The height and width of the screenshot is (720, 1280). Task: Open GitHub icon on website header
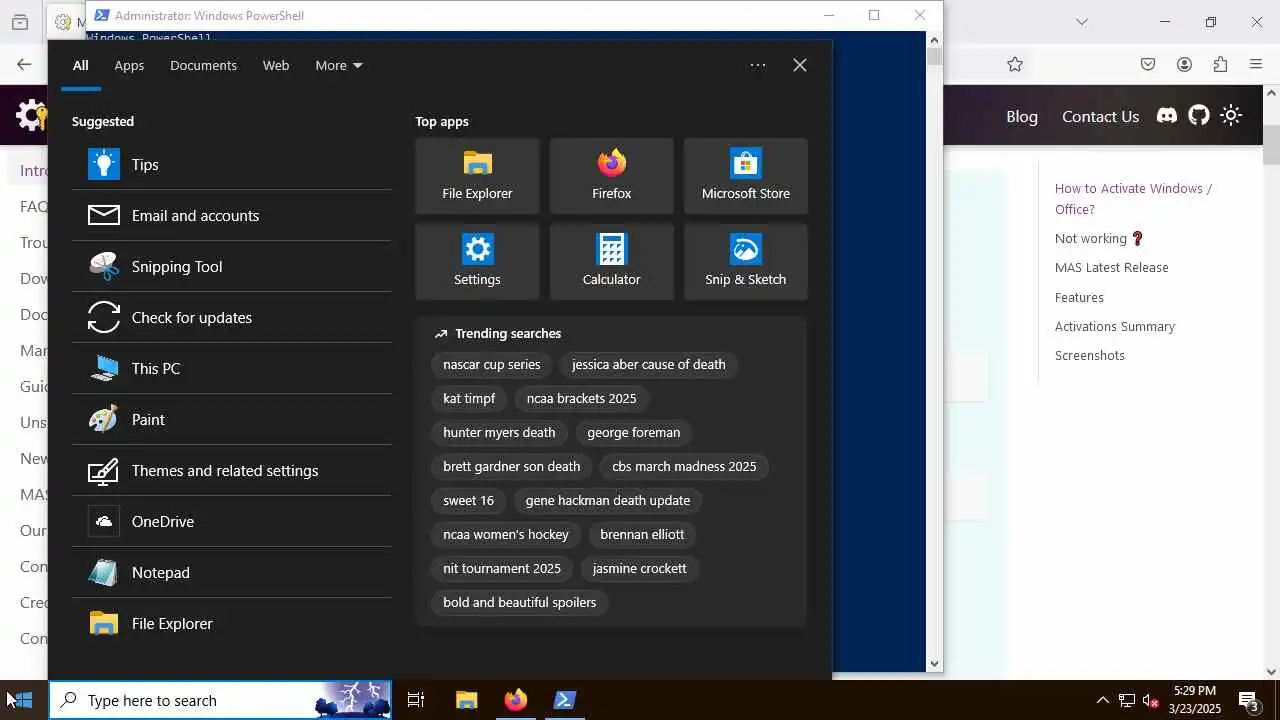(x=1199, y=115)
